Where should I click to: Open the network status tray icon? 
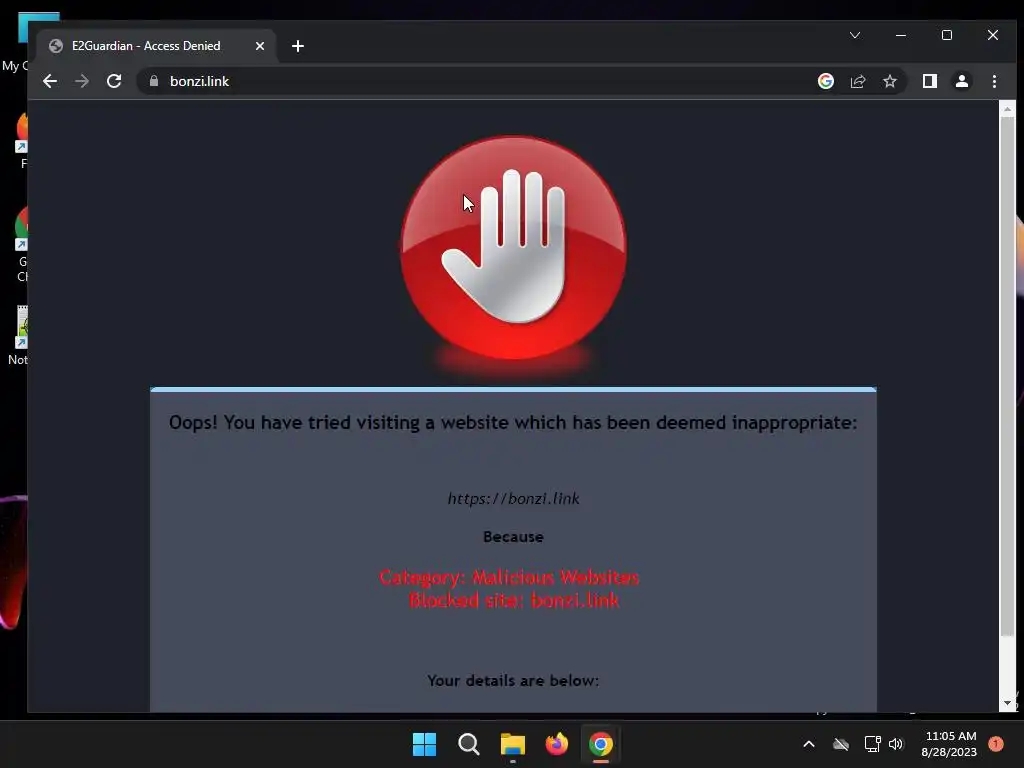point(872,744)
